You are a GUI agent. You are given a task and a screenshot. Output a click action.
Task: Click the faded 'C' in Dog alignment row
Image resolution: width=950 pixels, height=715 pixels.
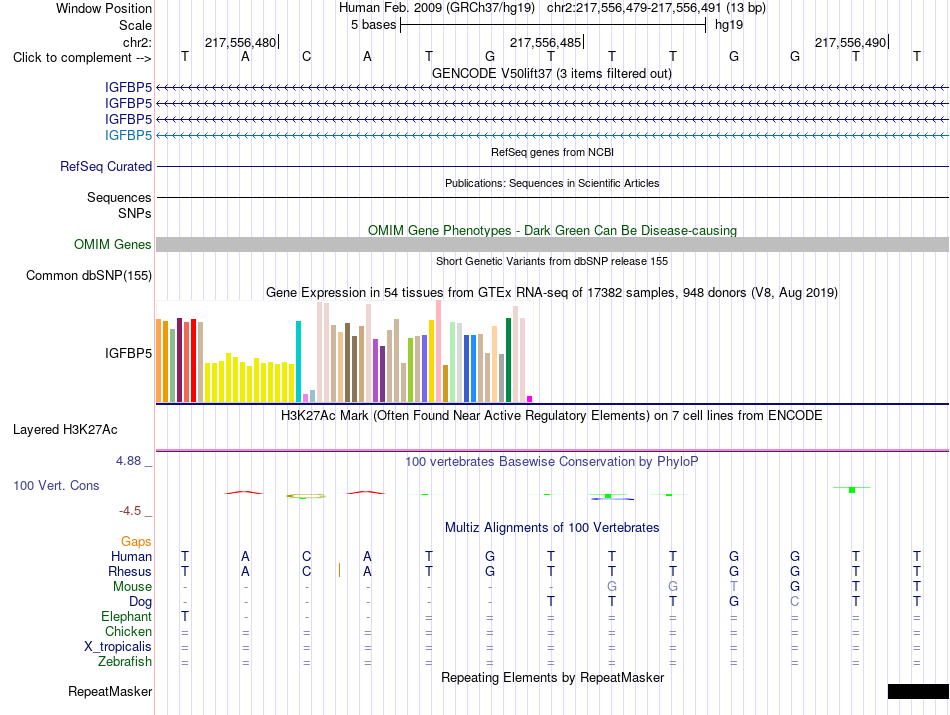tap(795, 601)
